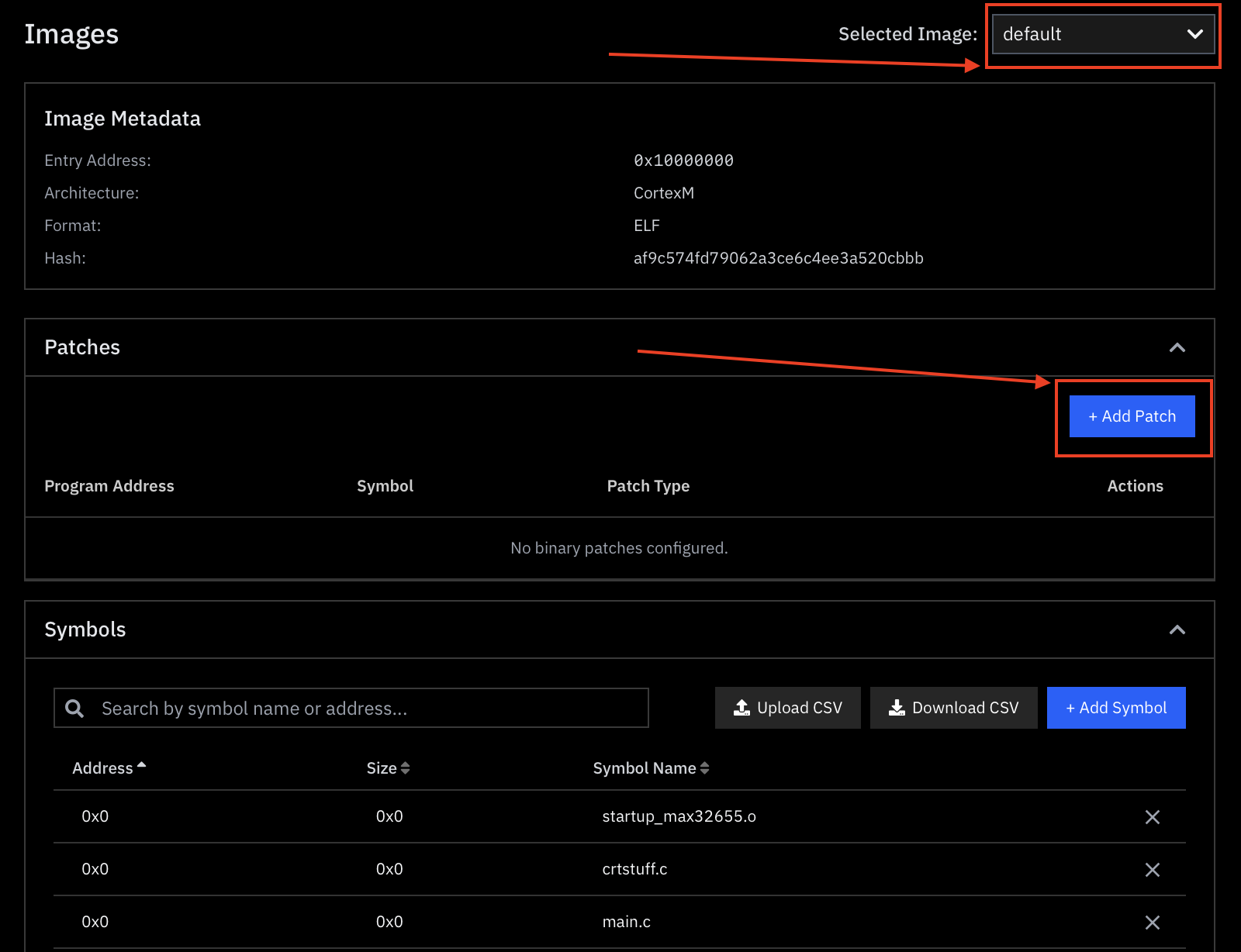Image resolution: width=1241 pixels, height=952 pixels.
Task: Click the + Add Patch button
Action: coord(1132,416)
